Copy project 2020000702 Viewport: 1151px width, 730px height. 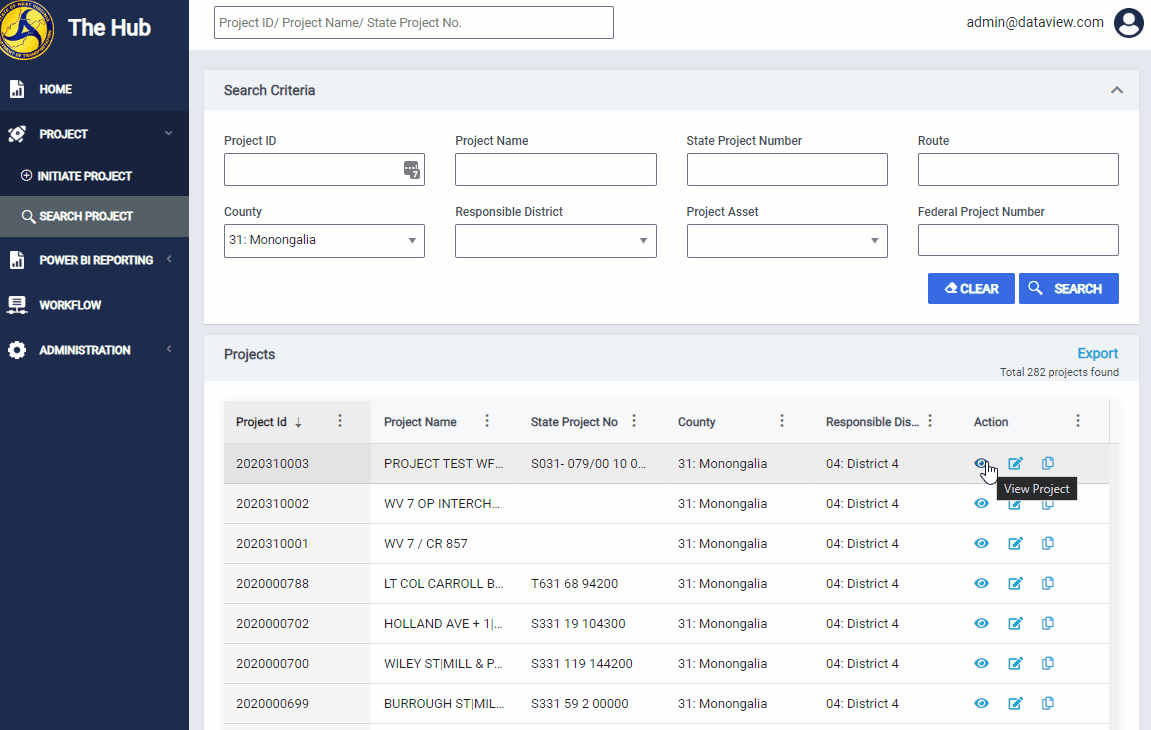point(1047,624)
